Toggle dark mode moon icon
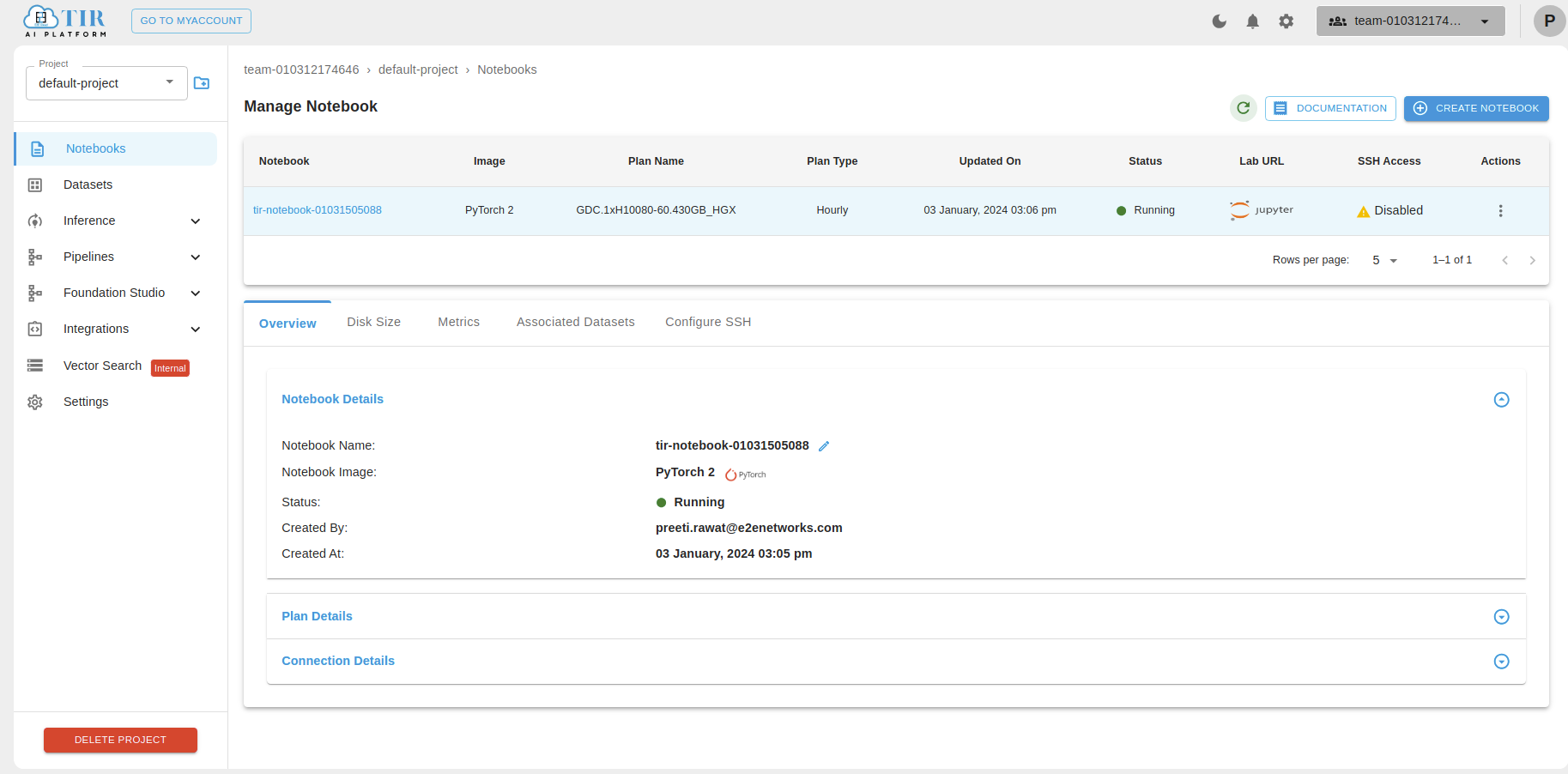This screenshot has height=774, width=1568. (1219, 21)
